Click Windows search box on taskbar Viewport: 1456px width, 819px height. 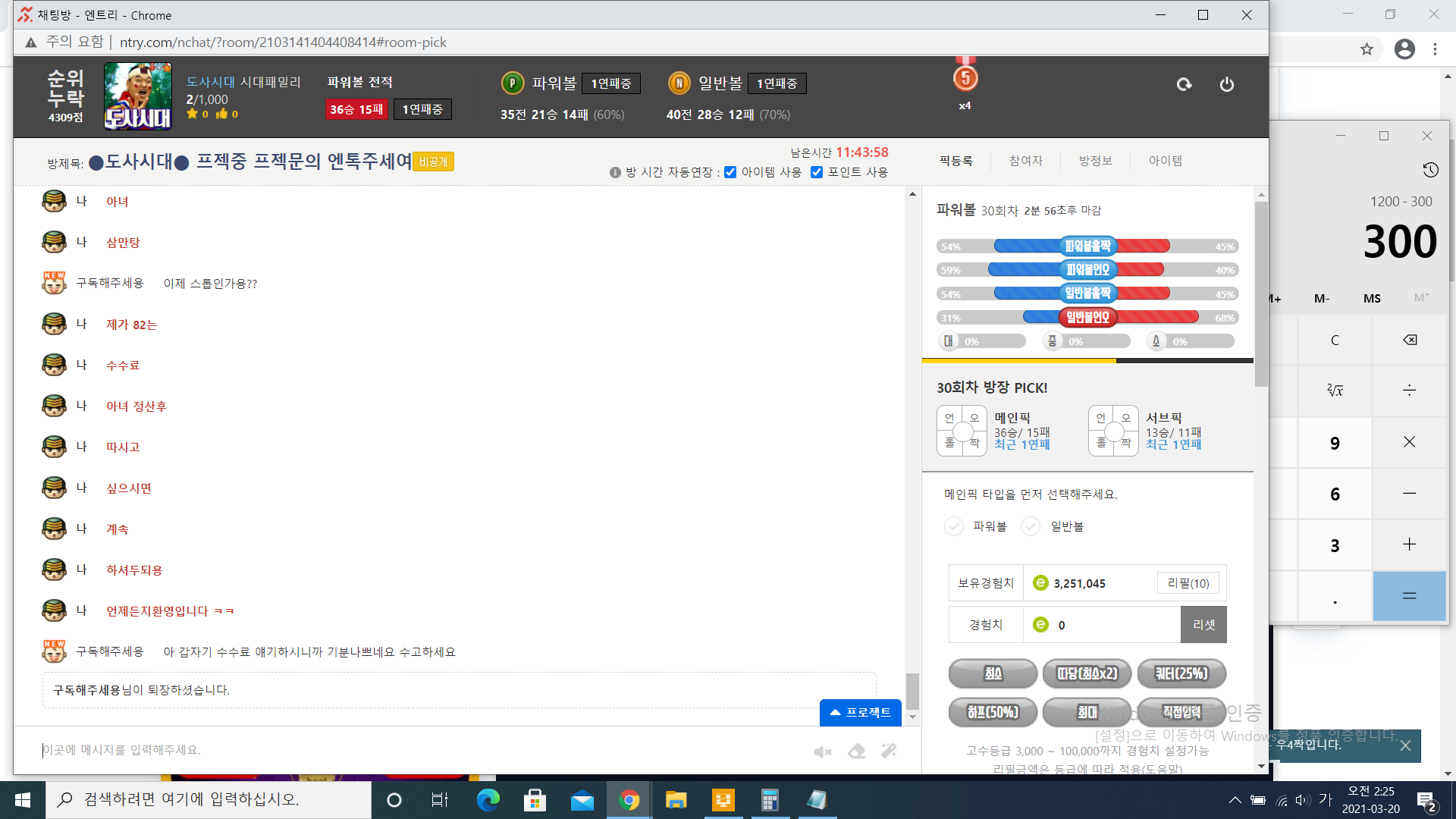(209, 800)
